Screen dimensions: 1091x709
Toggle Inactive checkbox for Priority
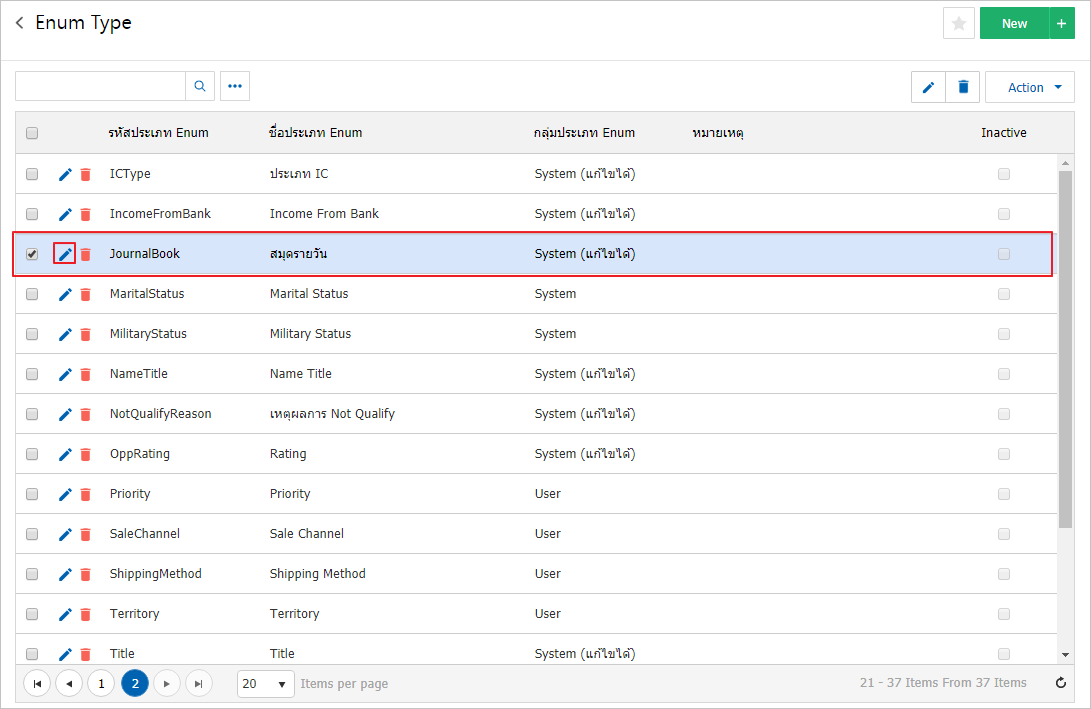(1003, 494)
